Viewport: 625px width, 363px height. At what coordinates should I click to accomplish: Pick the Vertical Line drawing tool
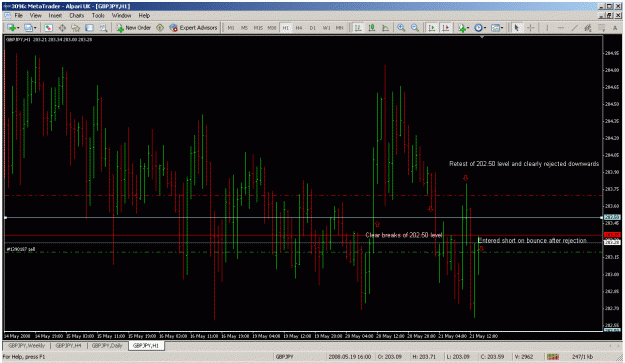pos(547,27)
